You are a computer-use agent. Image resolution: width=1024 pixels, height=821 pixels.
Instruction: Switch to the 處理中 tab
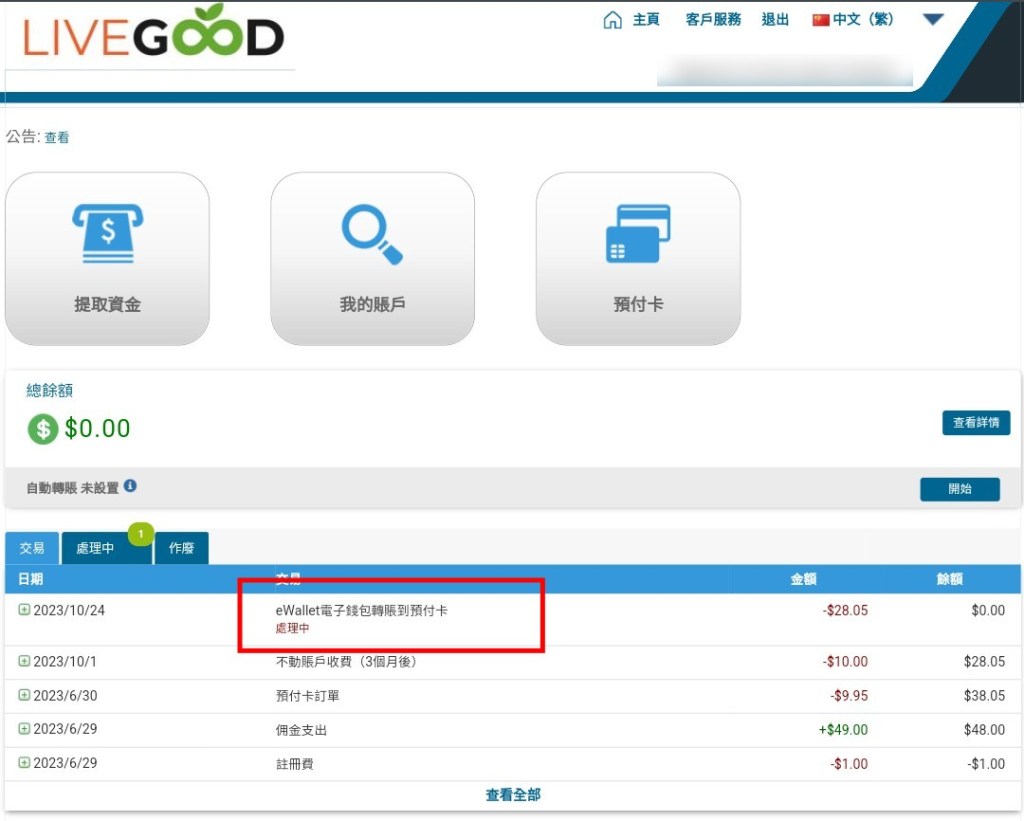click(96, 548)
